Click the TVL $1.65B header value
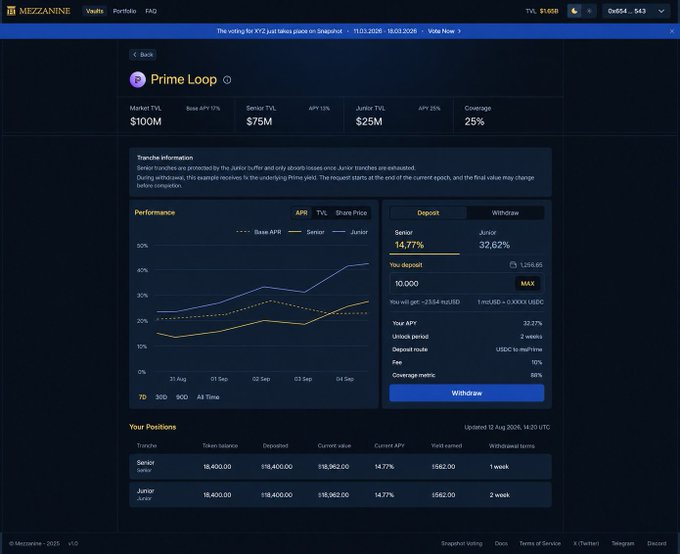Screen dimensions: 680x554 549,11
